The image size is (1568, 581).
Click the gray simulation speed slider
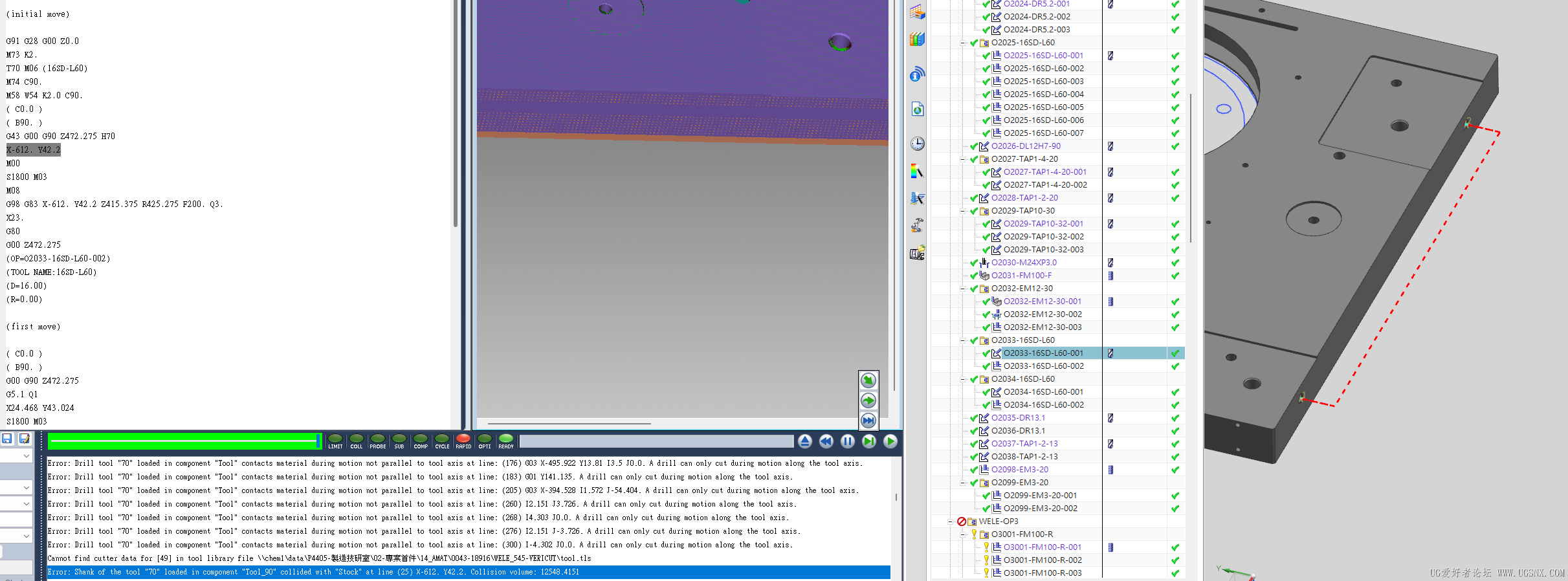656,441
